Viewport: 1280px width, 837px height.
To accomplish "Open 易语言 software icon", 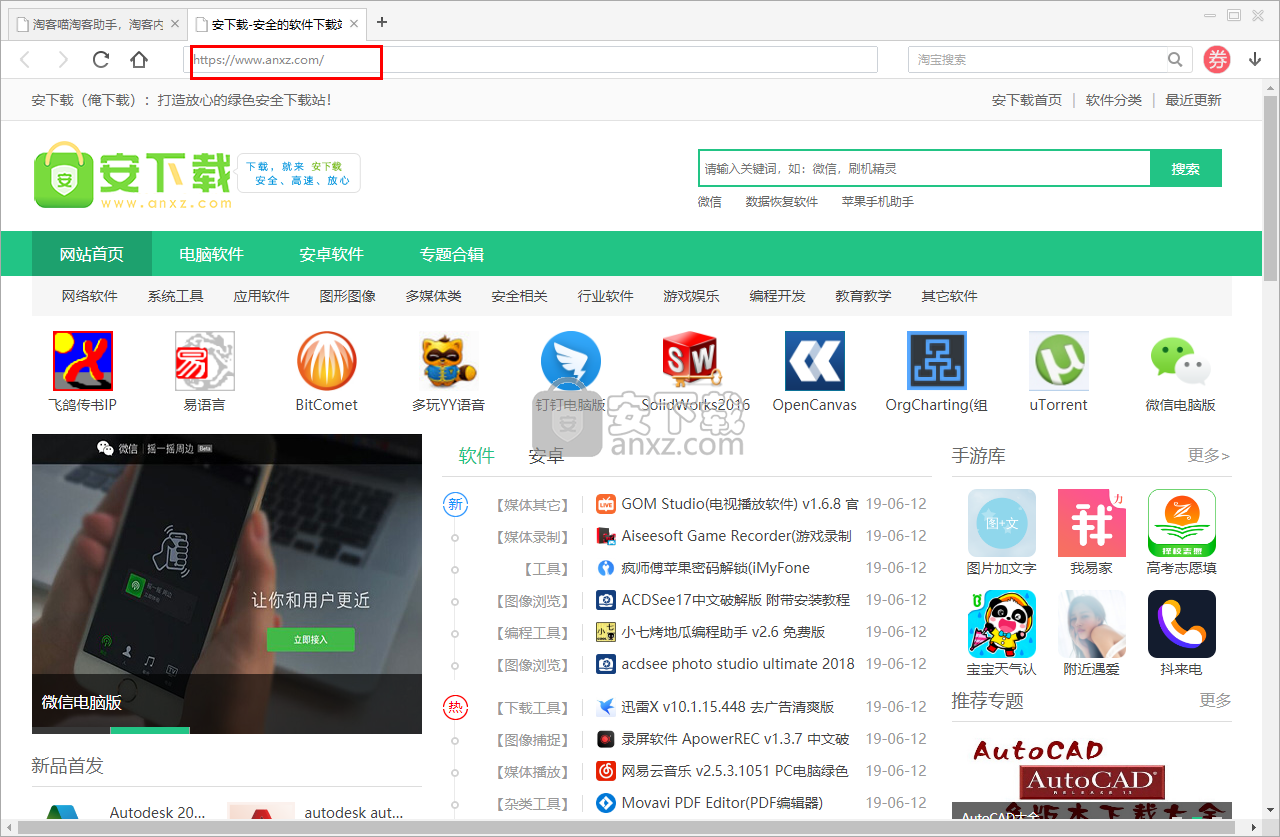I will click(x=205, y=361).
